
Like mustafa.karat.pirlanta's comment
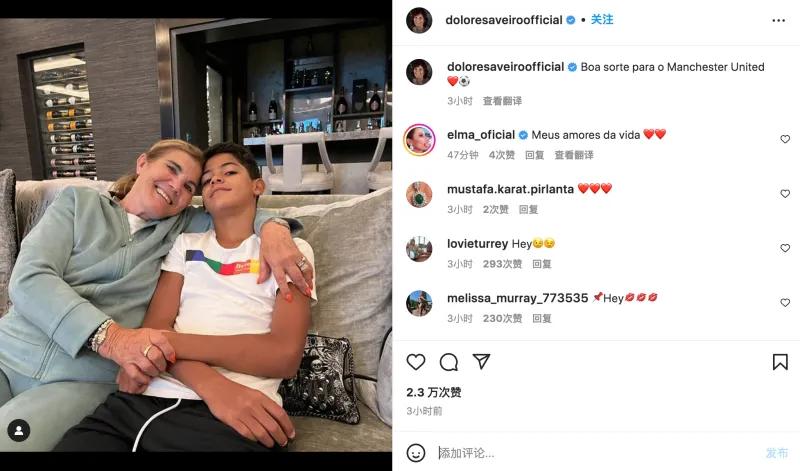click(785, 194)
